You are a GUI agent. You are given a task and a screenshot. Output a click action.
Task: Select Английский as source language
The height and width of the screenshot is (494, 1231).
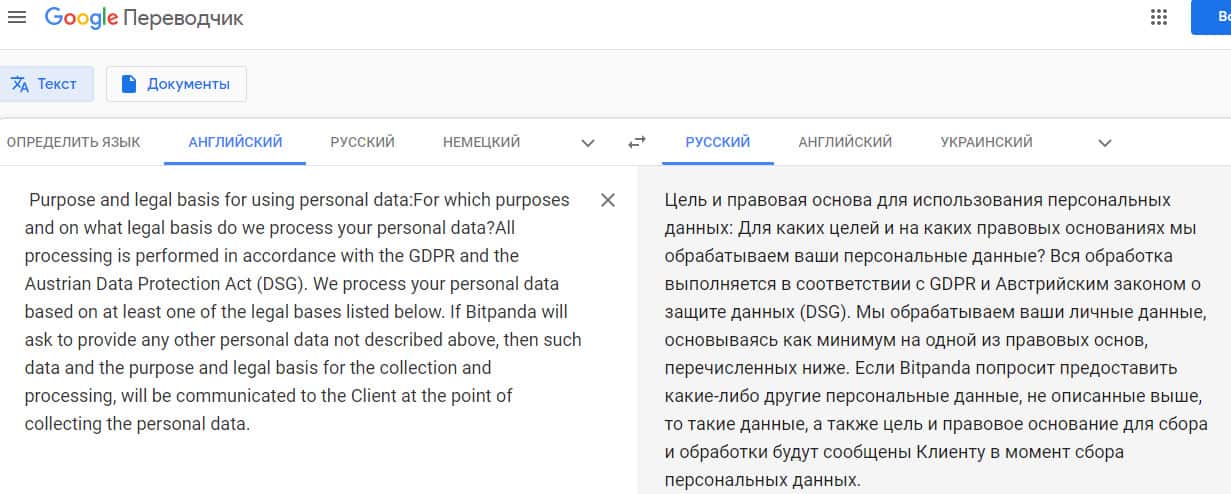pos(235,142)
